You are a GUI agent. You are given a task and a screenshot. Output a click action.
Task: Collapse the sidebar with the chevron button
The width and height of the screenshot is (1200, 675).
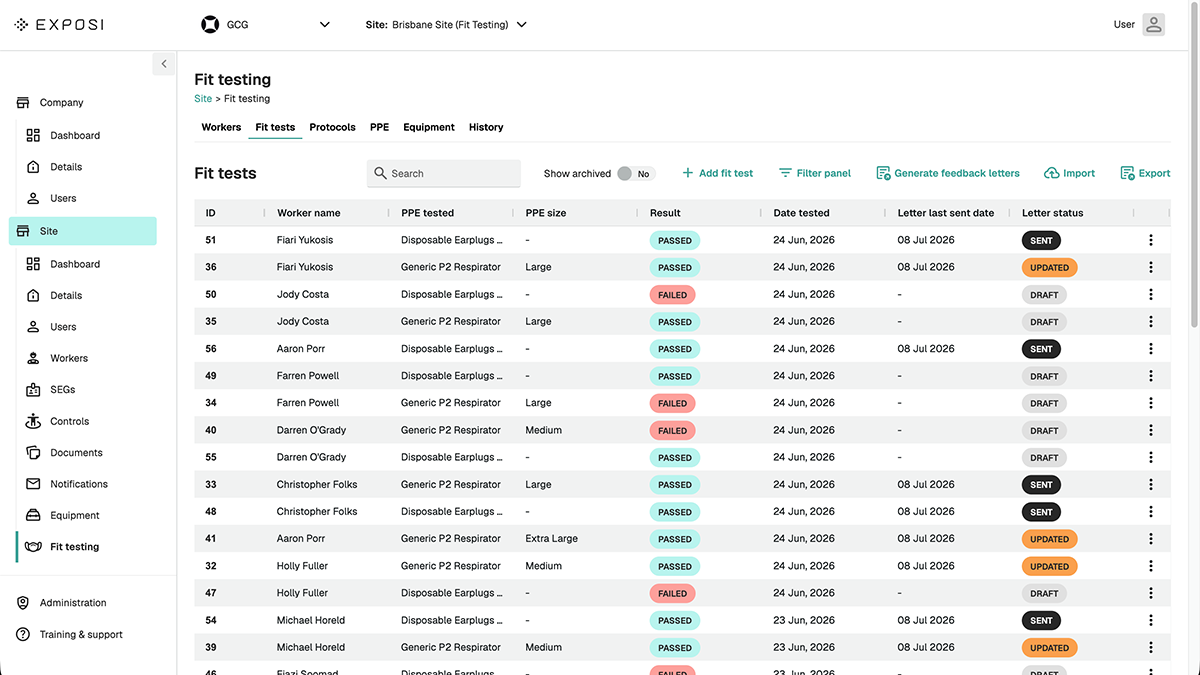click(164, 64)
